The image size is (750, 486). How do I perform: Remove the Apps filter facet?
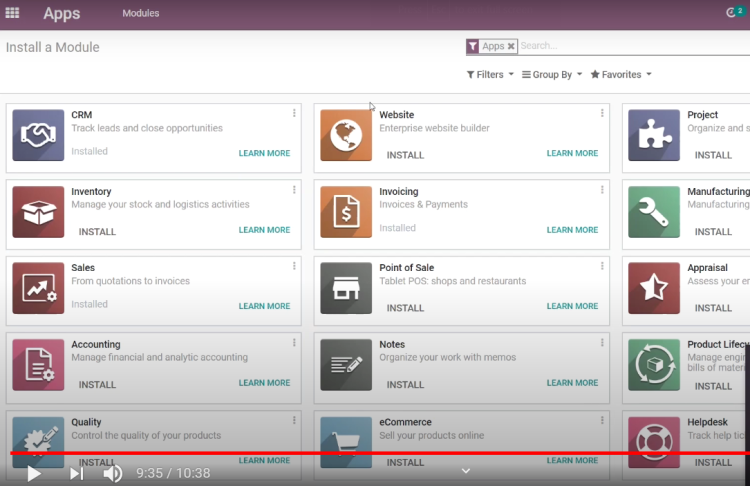[x=511, y=46]
